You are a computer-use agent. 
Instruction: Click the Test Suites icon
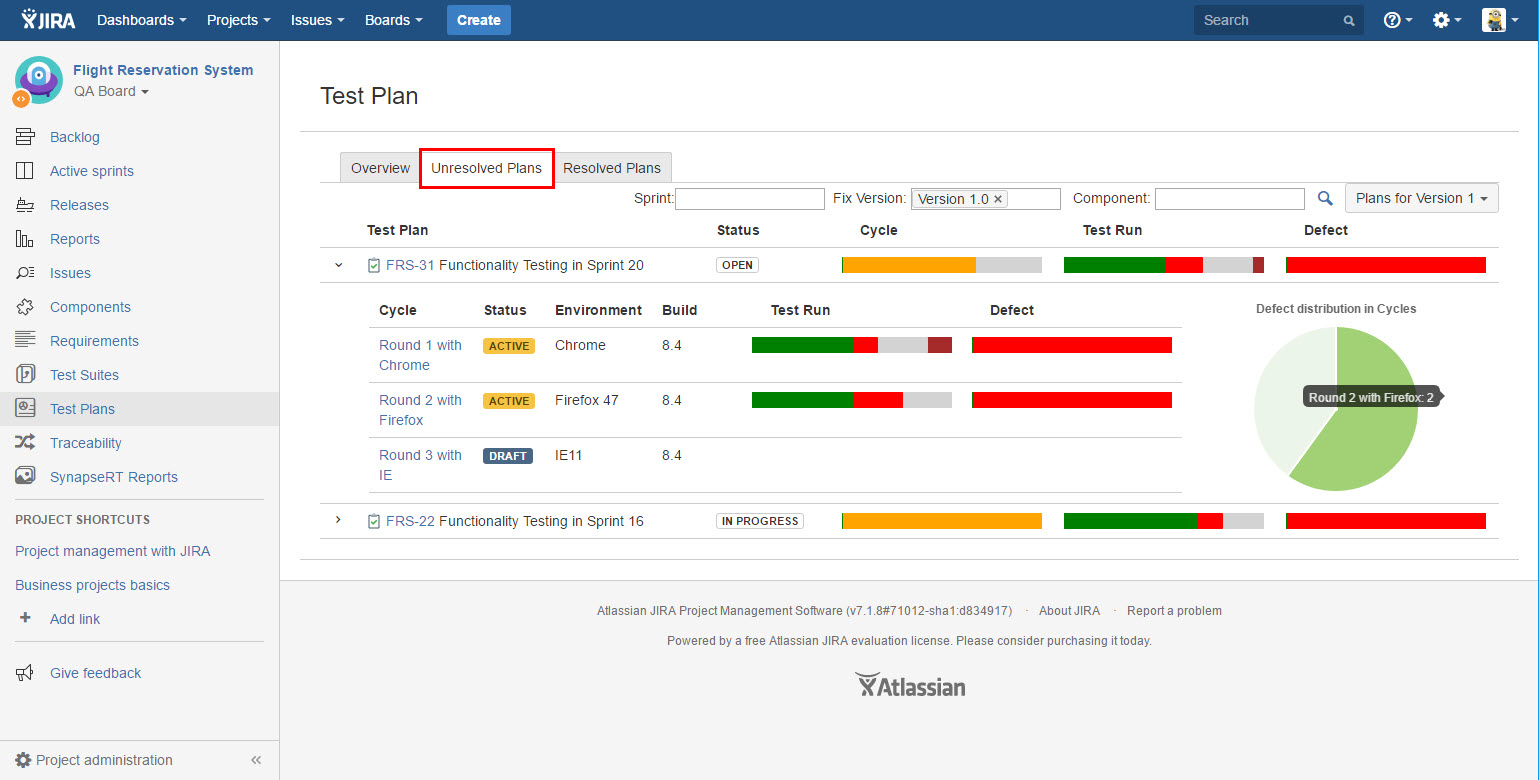coord(25,375)
